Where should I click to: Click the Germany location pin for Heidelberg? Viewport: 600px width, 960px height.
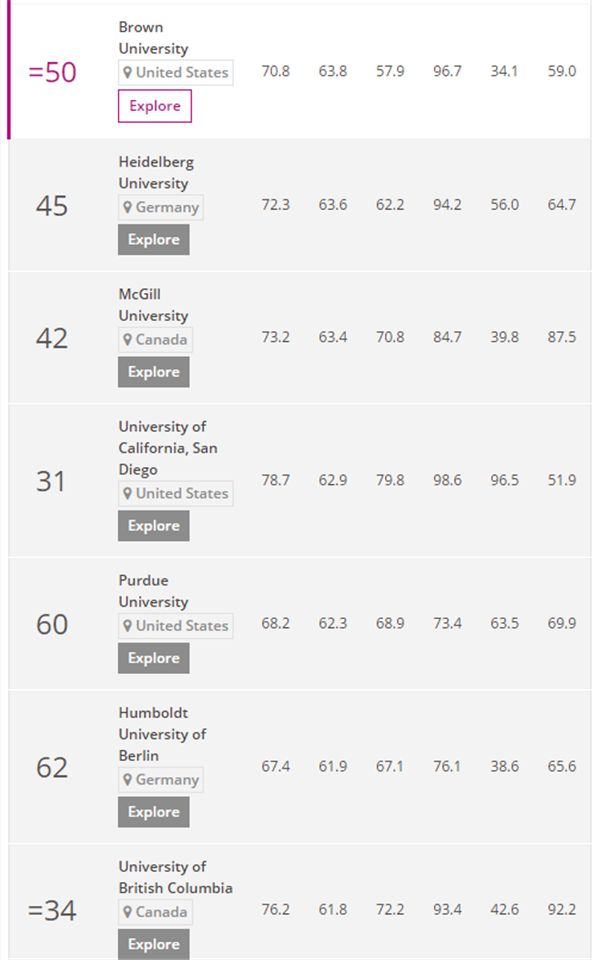(128, 208)
